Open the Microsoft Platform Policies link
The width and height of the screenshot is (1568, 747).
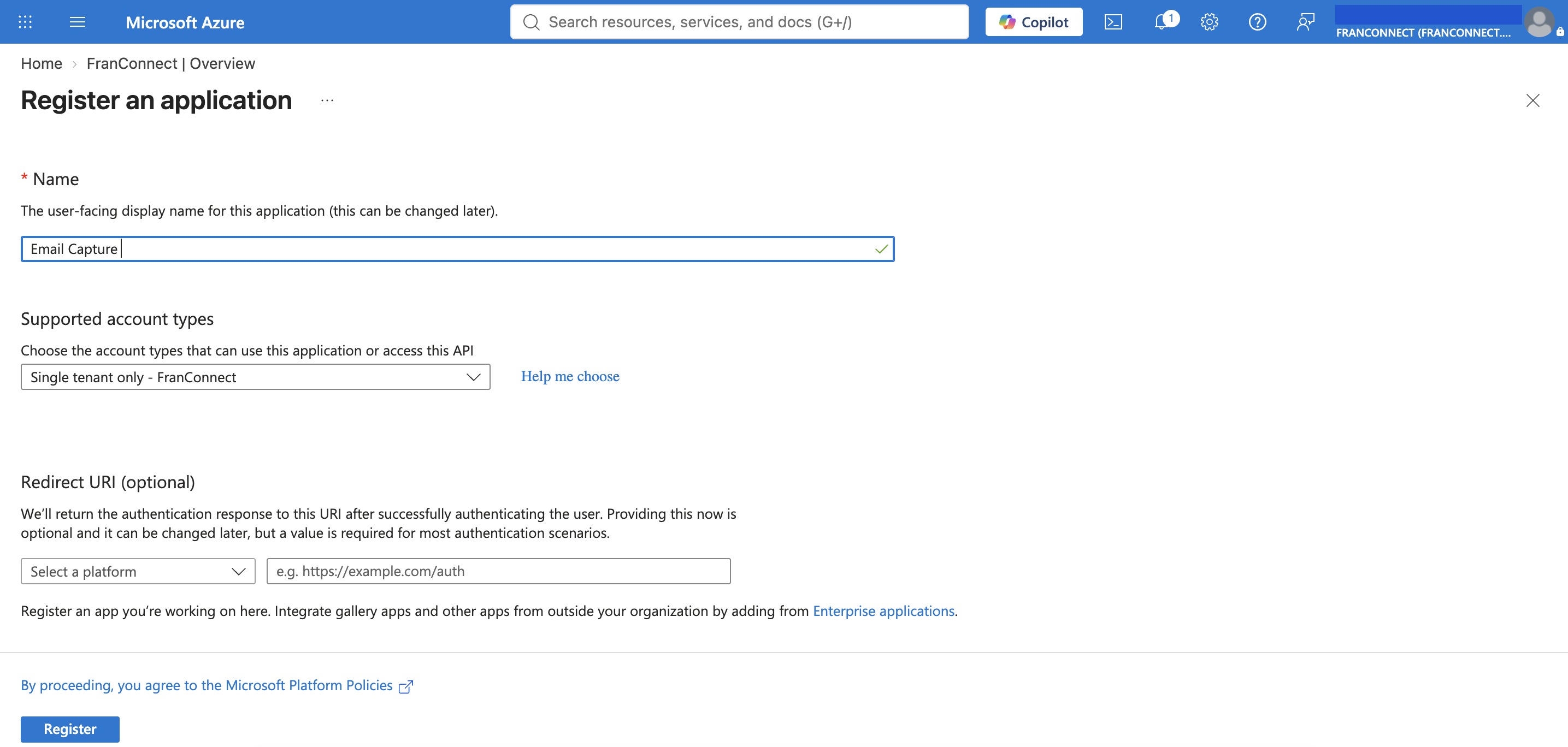[217, 685]
